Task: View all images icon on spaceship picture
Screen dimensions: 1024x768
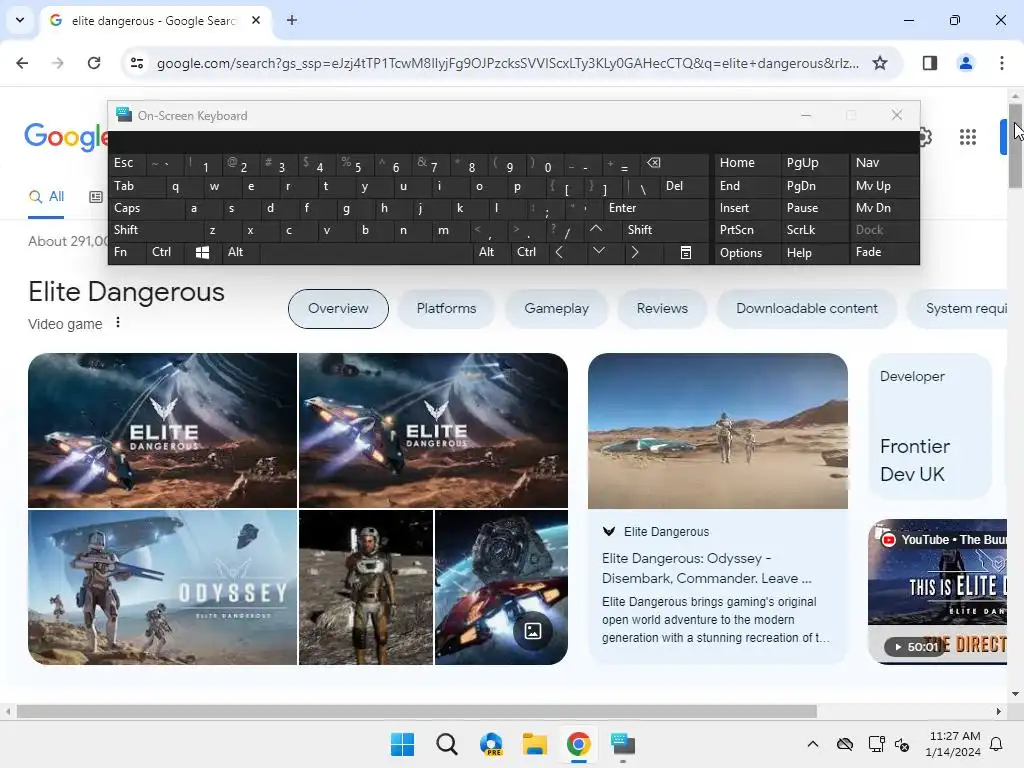Action: pyautogui.click(x=533, y=631)
